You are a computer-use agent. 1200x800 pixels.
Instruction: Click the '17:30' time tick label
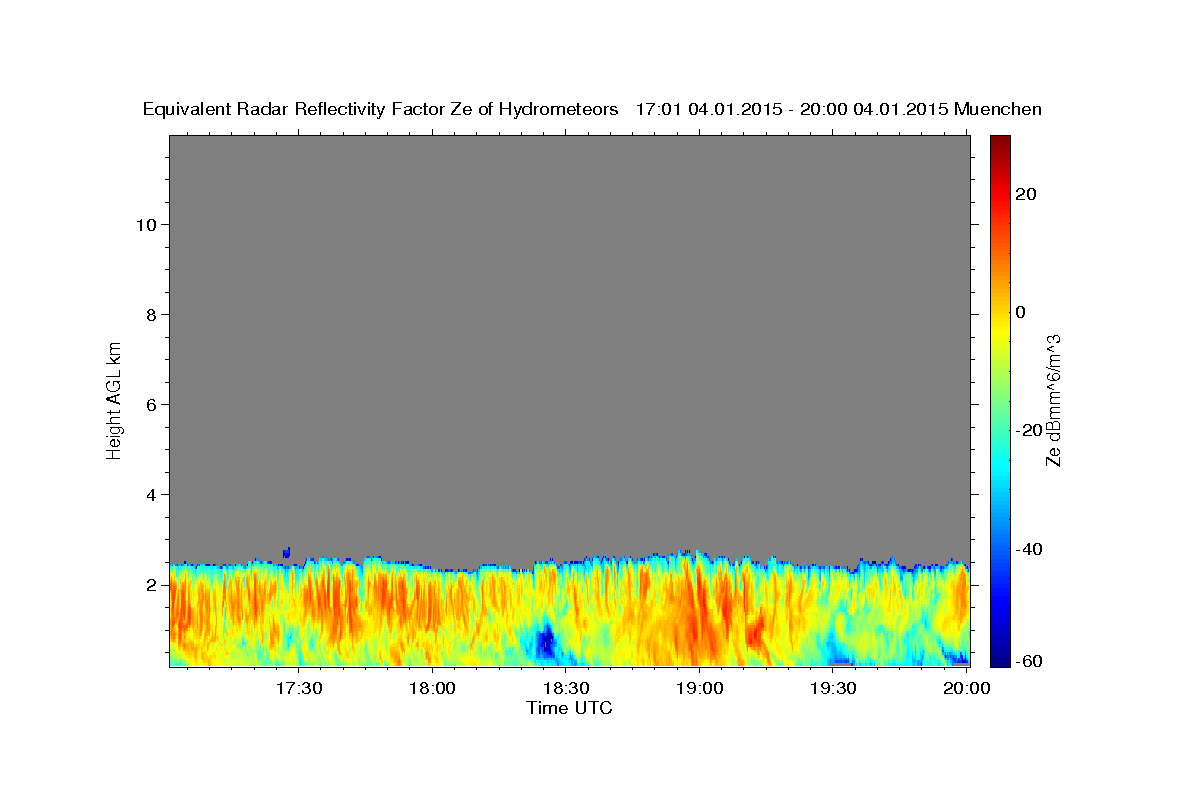pyautogui.click(x=299, y=688)
